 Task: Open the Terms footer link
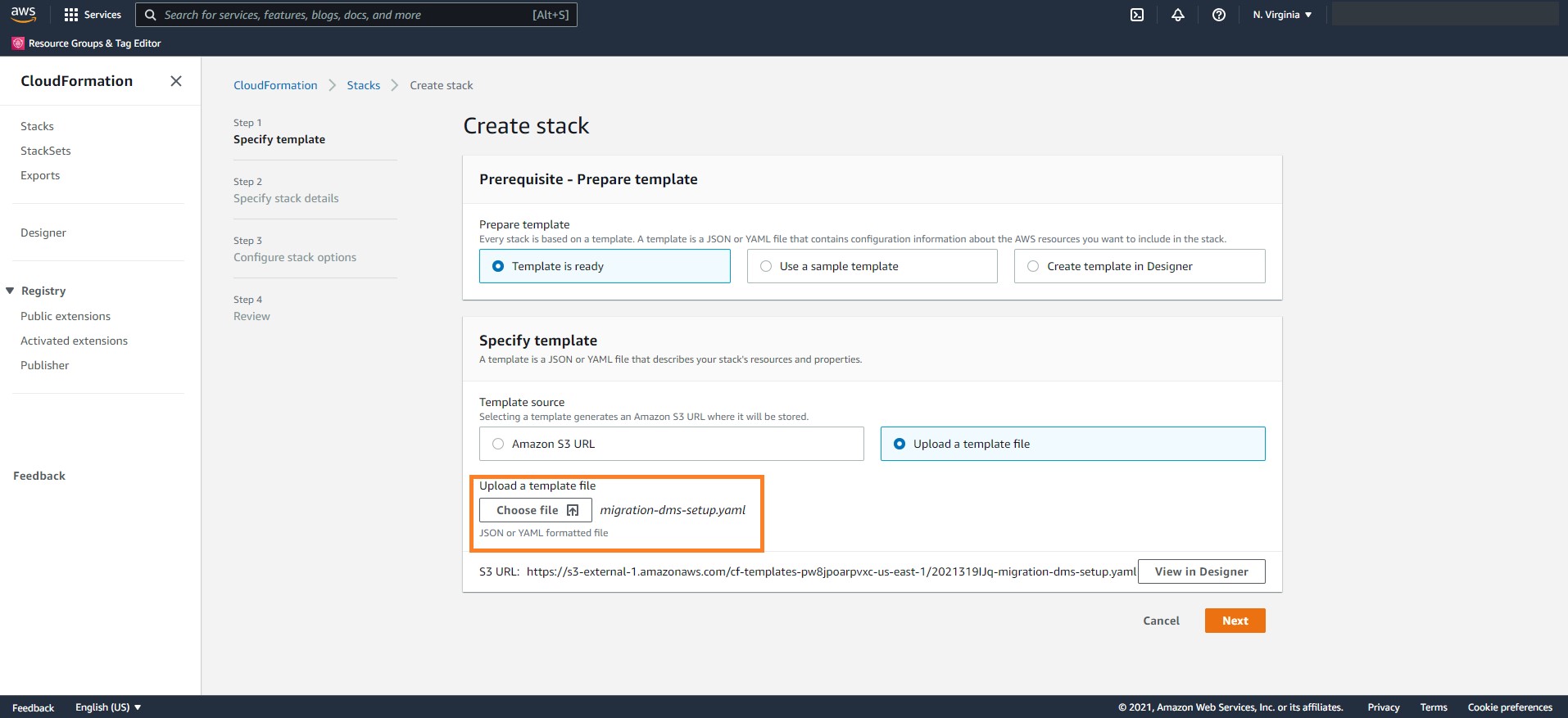(1434, 707)
